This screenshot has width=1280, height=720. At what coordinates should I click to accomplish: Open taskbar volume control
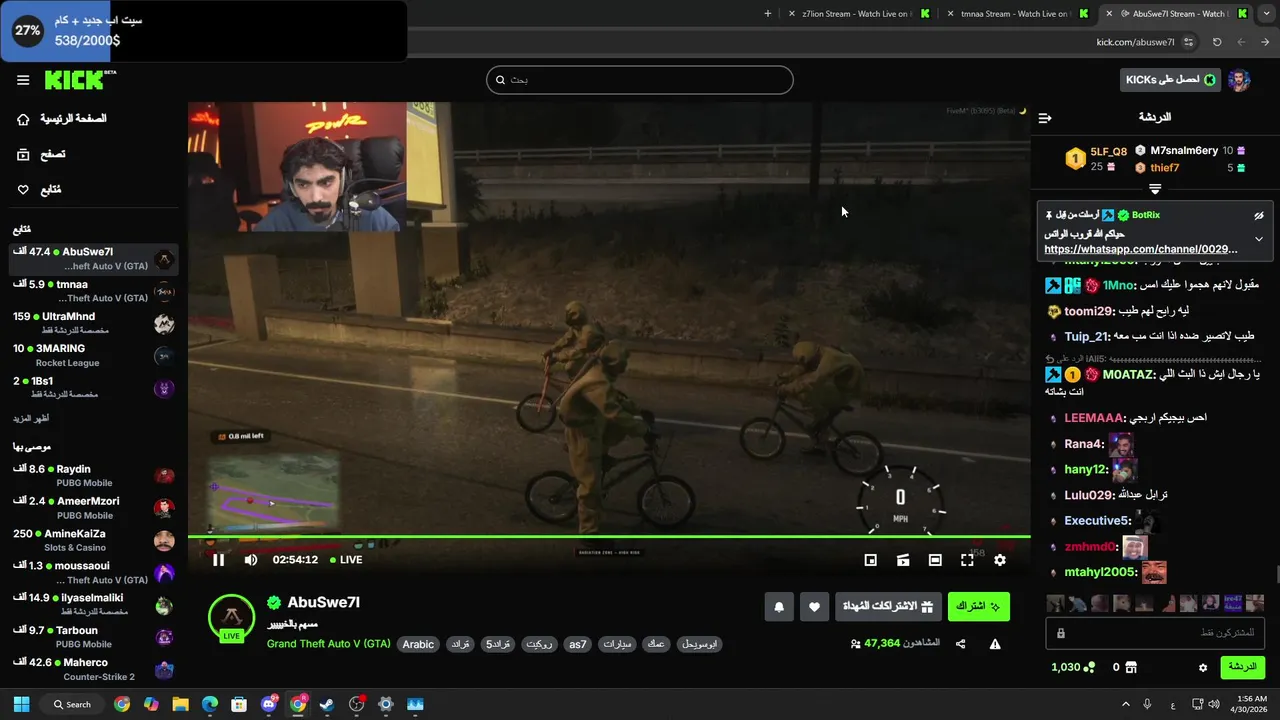[1215, 704]
